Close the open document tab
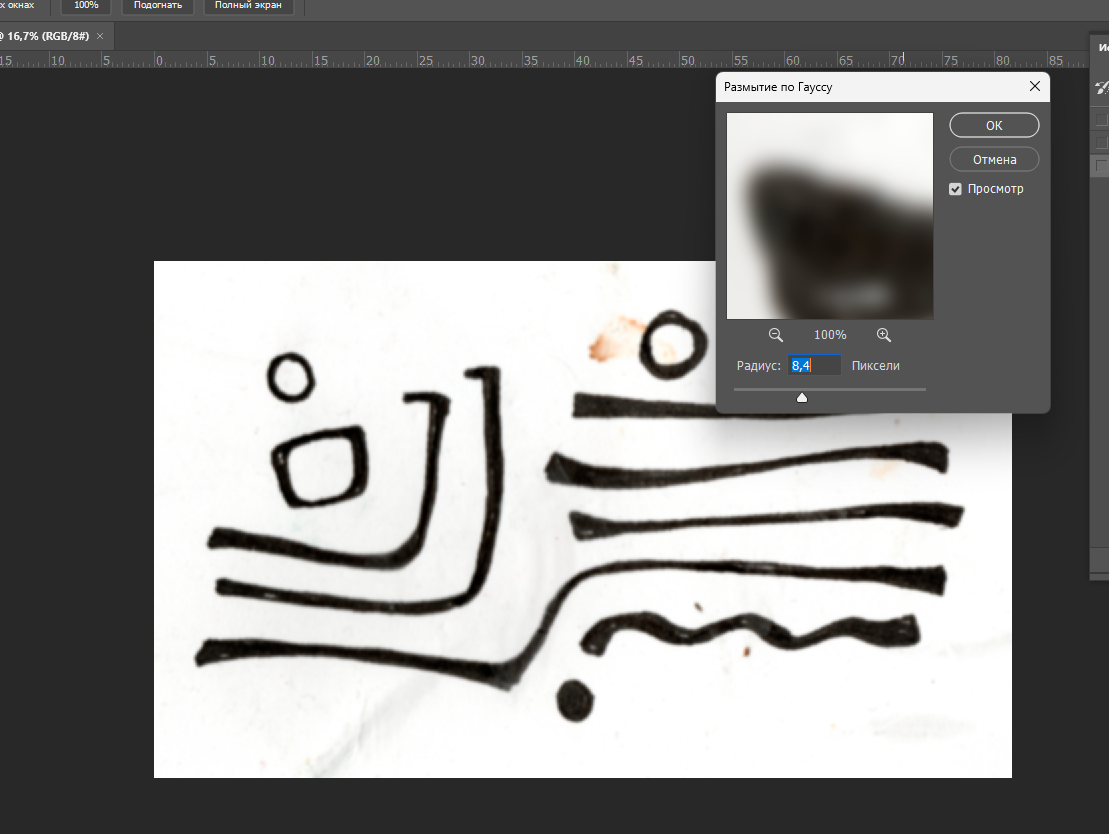Screen dimensions: 1109x834 click(100, 36)
